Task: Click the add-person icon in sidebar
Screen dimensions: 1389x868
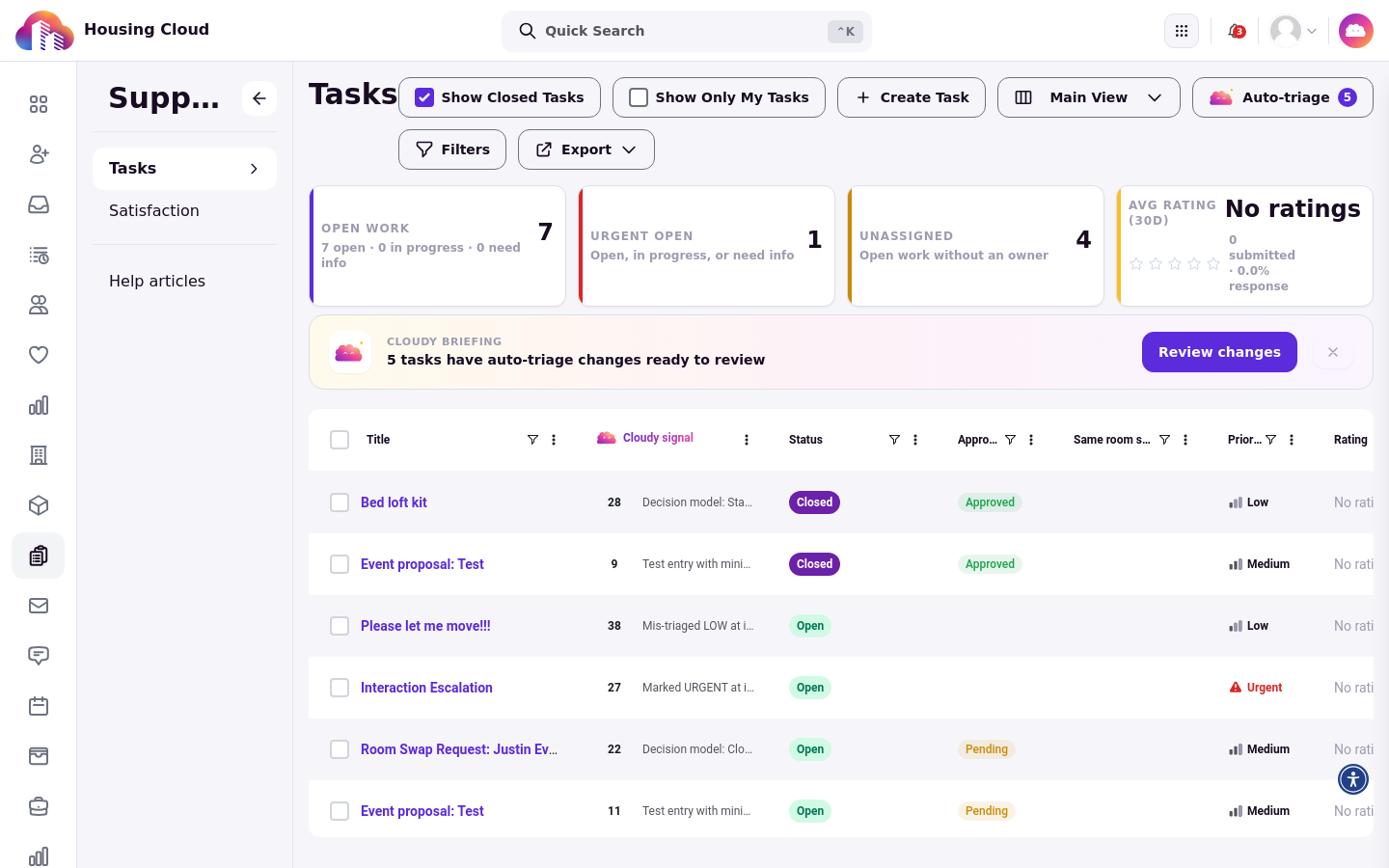Action: 39,154
